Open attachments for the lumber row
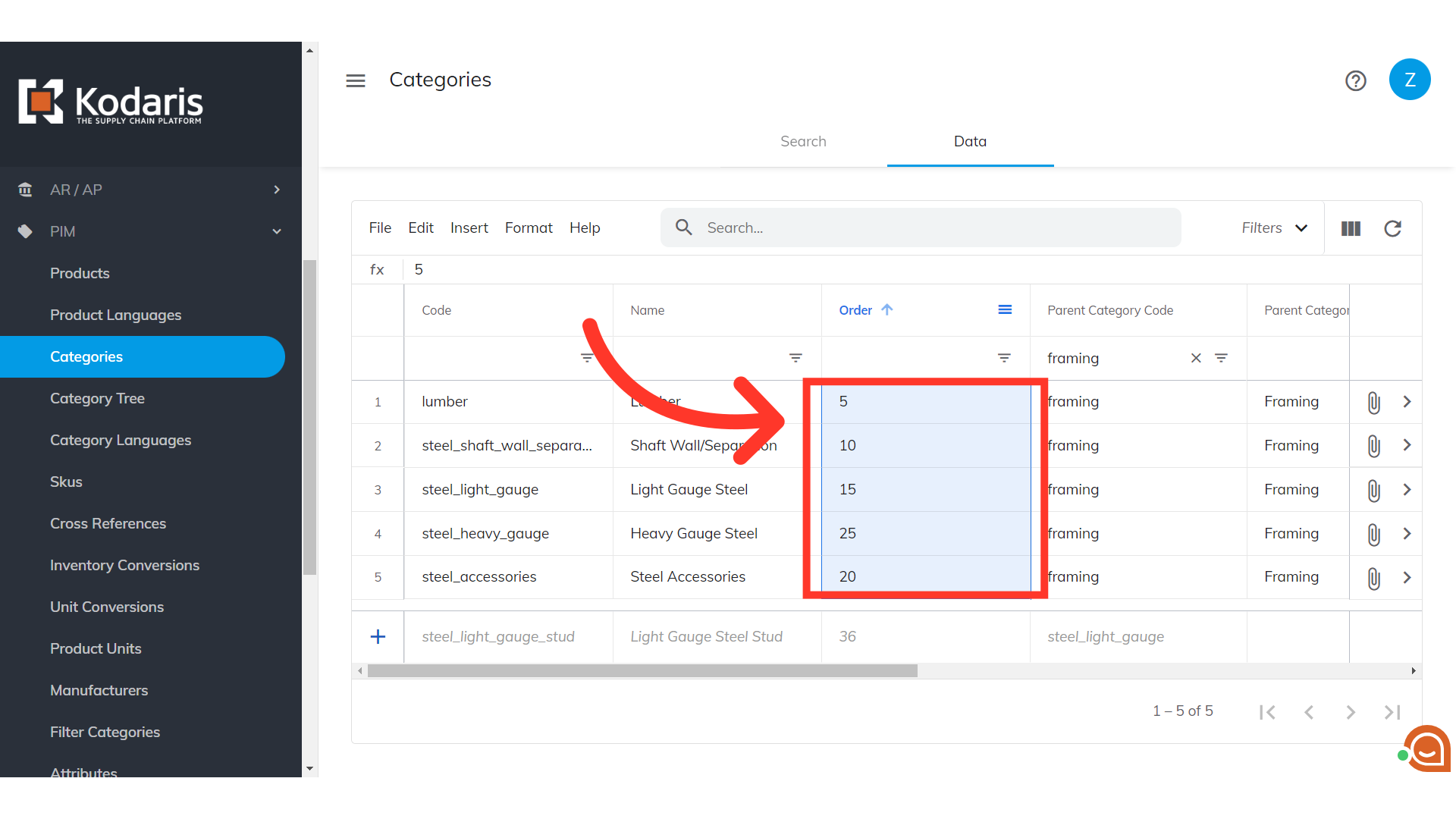This screenshot has width=1456, height=819. pos(1373,402)
